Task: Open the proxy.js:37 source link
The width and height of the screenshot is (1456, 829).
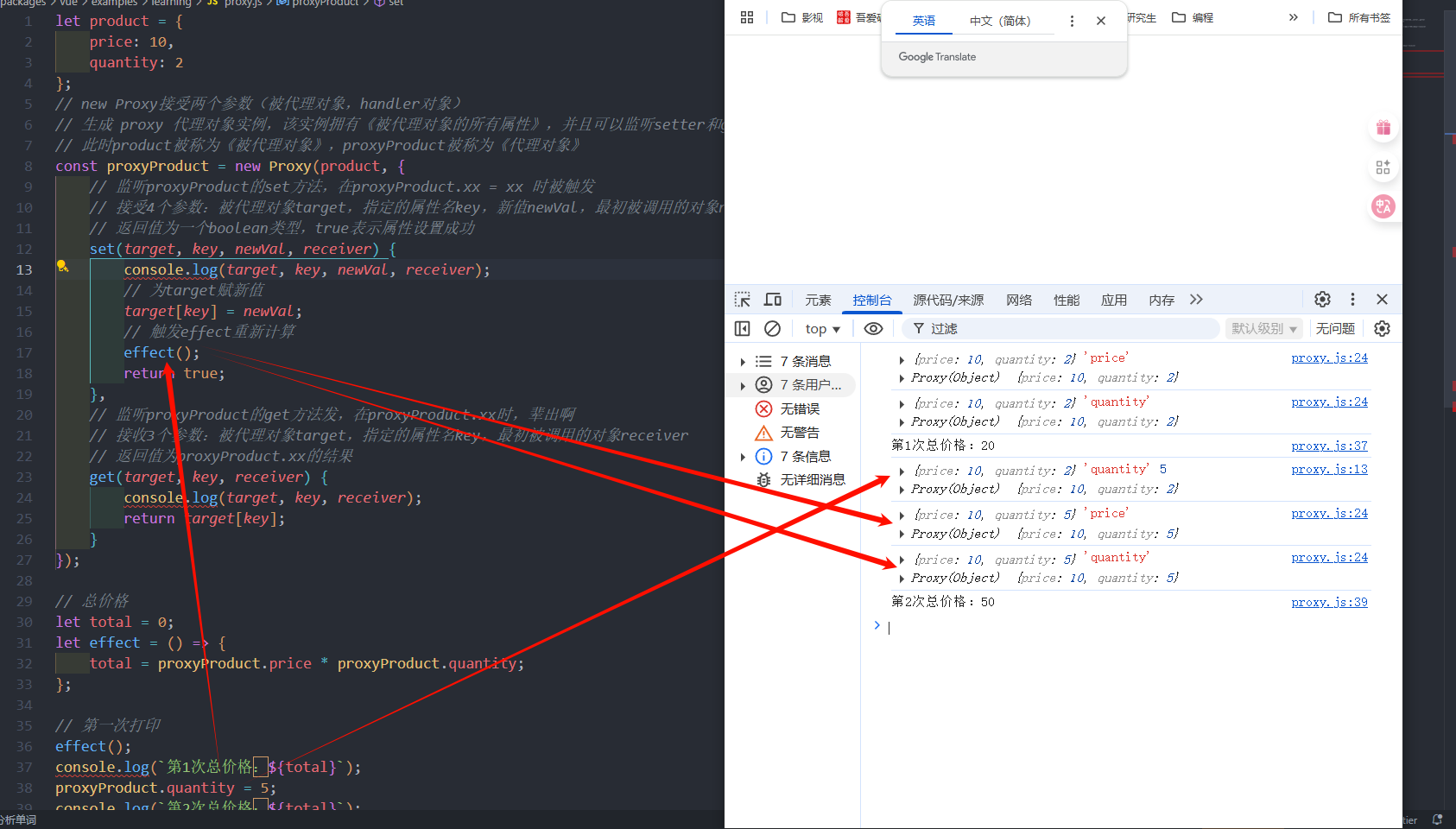Action: (1329, 446)
